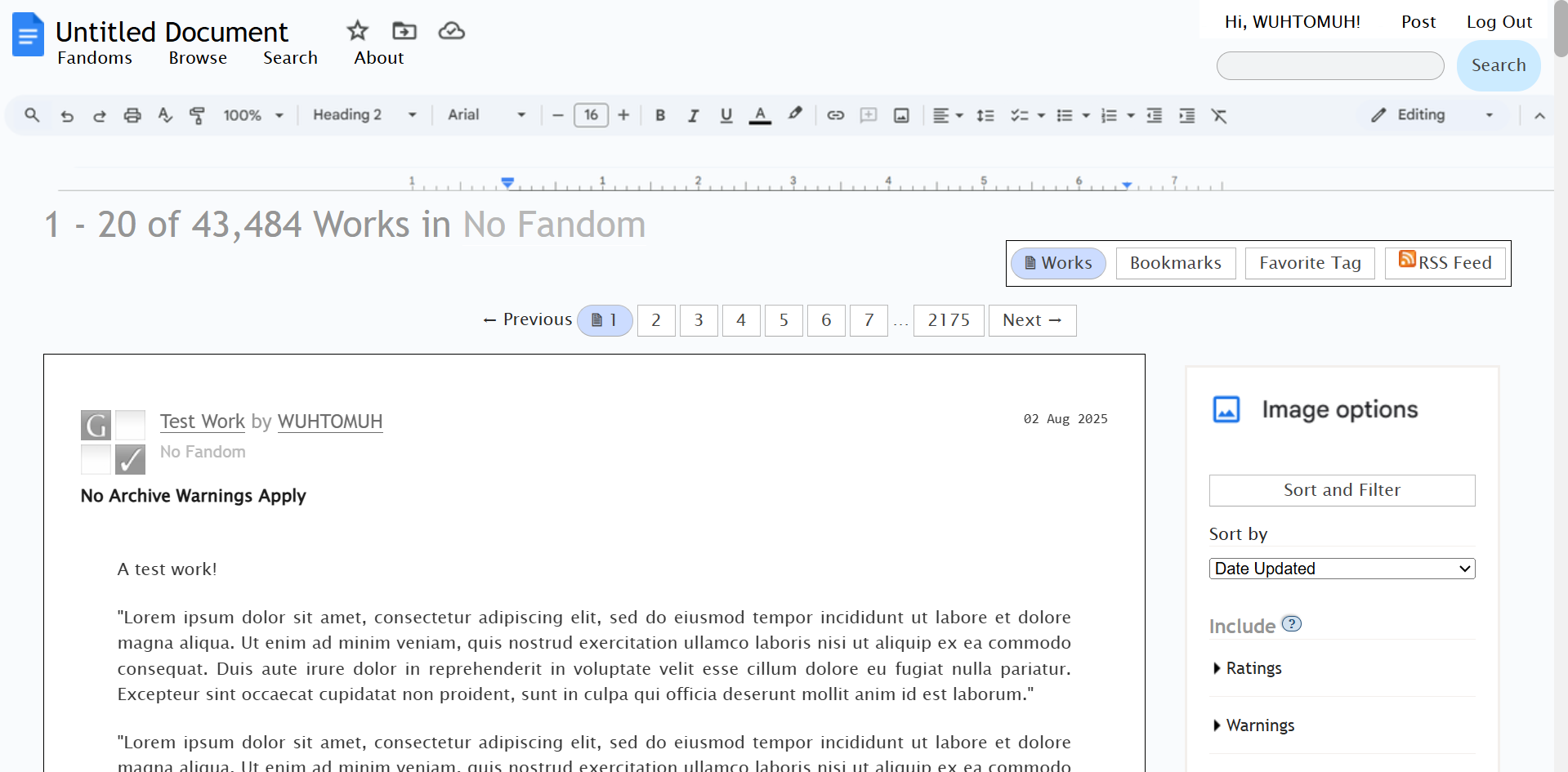
Task: Open the checklist menu
Action: tap(1028, 115)
